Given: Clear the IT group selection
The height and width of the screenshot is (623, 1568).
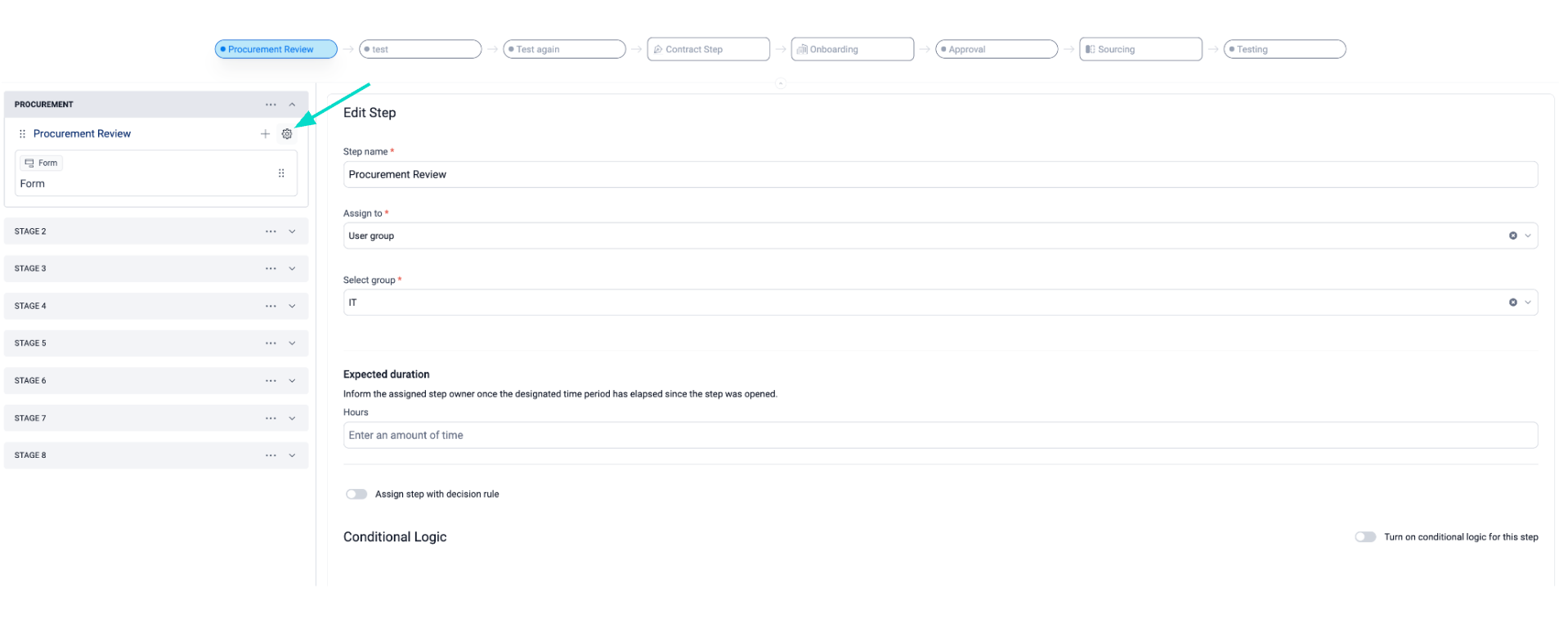Looking at the screenshot, I should (1512, 303).
